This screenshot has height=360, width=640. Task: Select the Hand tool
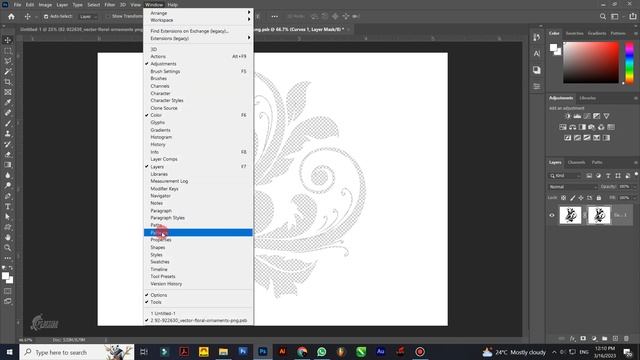[8, 237]
